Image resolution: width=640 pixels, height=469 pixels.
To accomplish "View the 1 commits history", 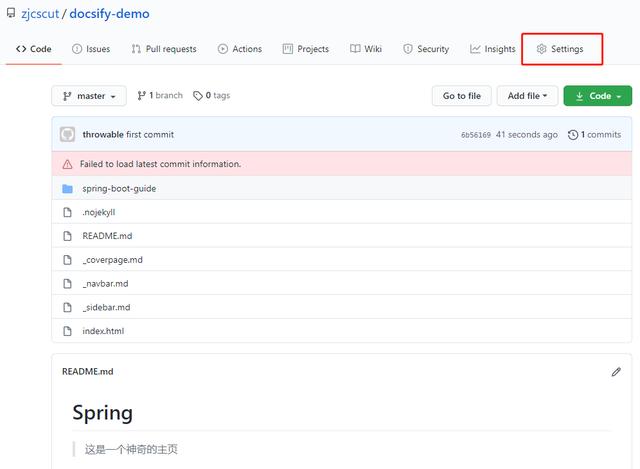I will [594, 134].
